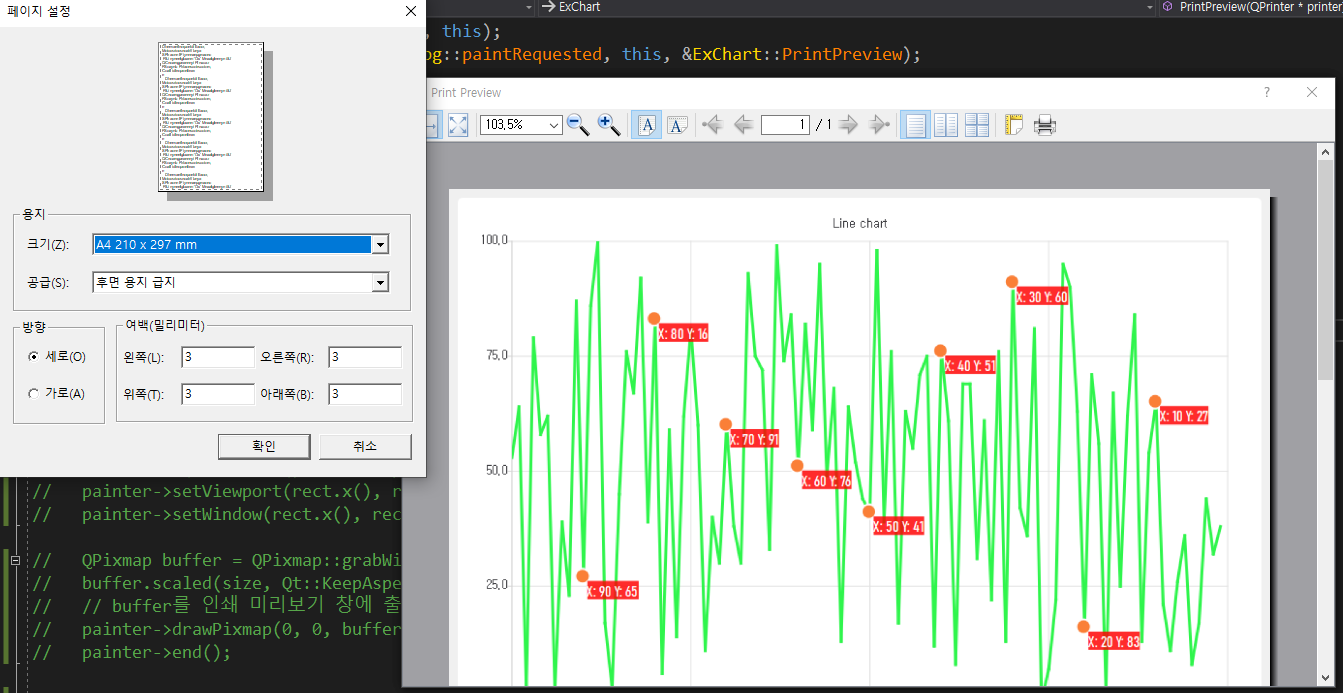Select the 가로 landscape radio button
The image size is (1343, 693).
click(x=34, y=394)
